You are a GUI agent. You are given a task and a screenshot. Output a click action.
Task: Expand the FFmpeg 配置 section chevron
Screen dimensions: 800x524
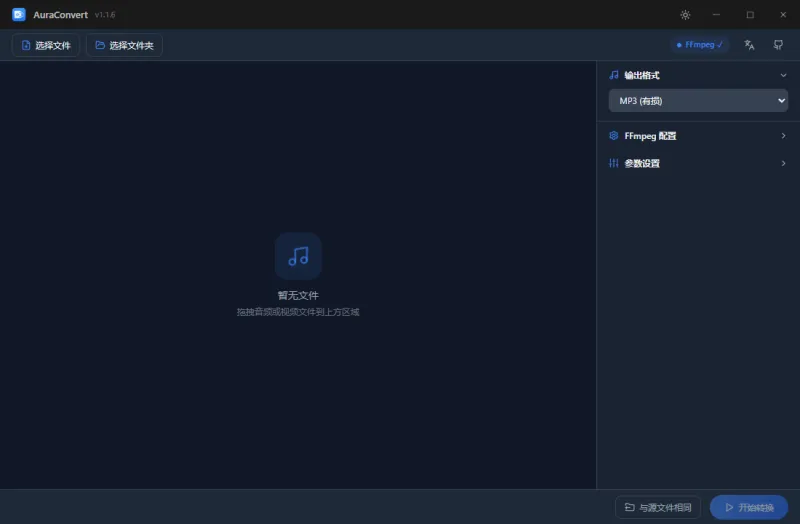click(783, 136)
